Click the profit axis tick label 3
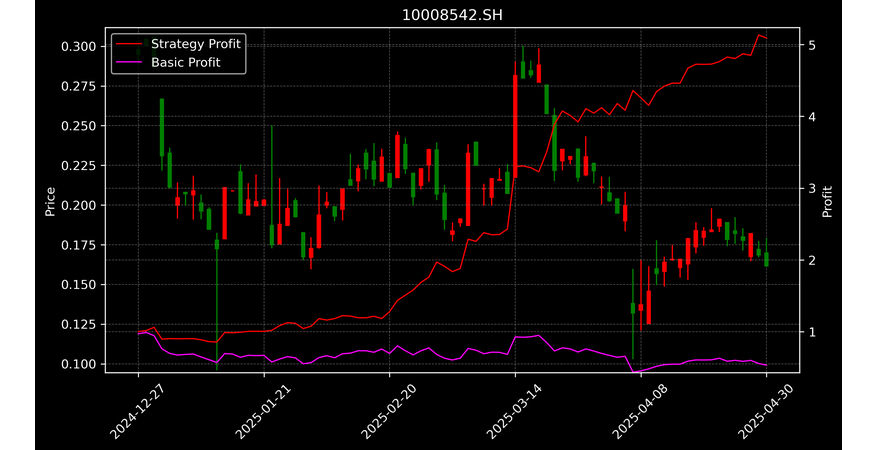Viewport: 878px width, 450px height. [x=811, y=189]
